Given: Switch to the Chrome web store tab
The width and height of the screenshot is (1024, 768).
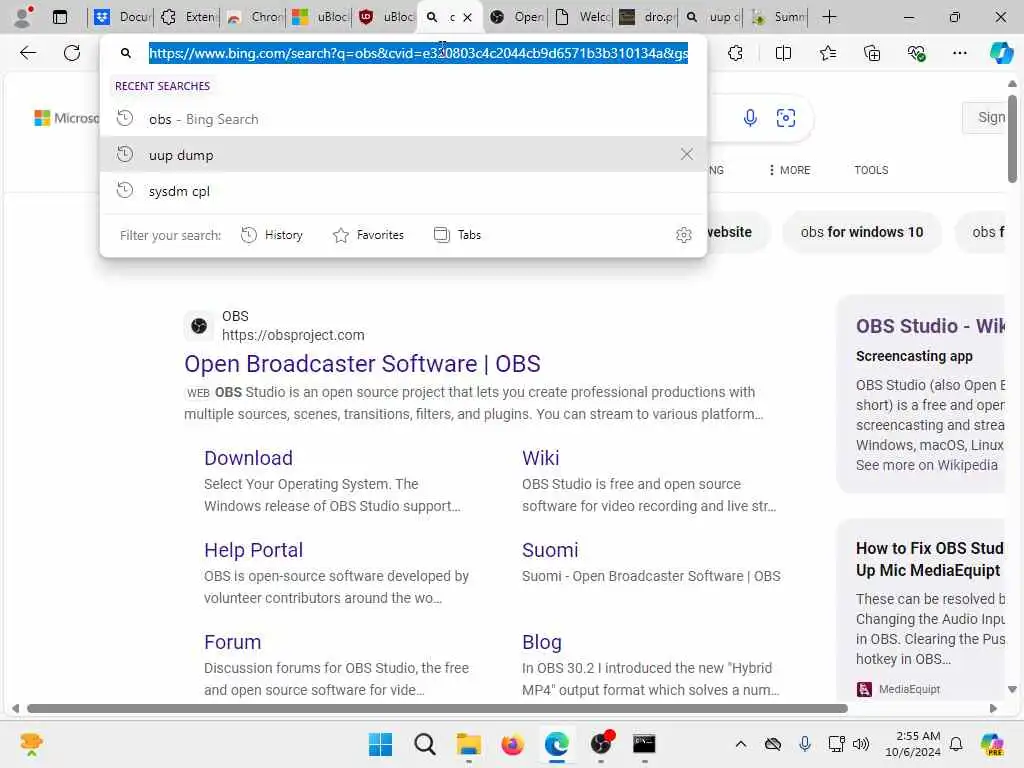Looking at the screenshot, I should (x=254, y=17).
